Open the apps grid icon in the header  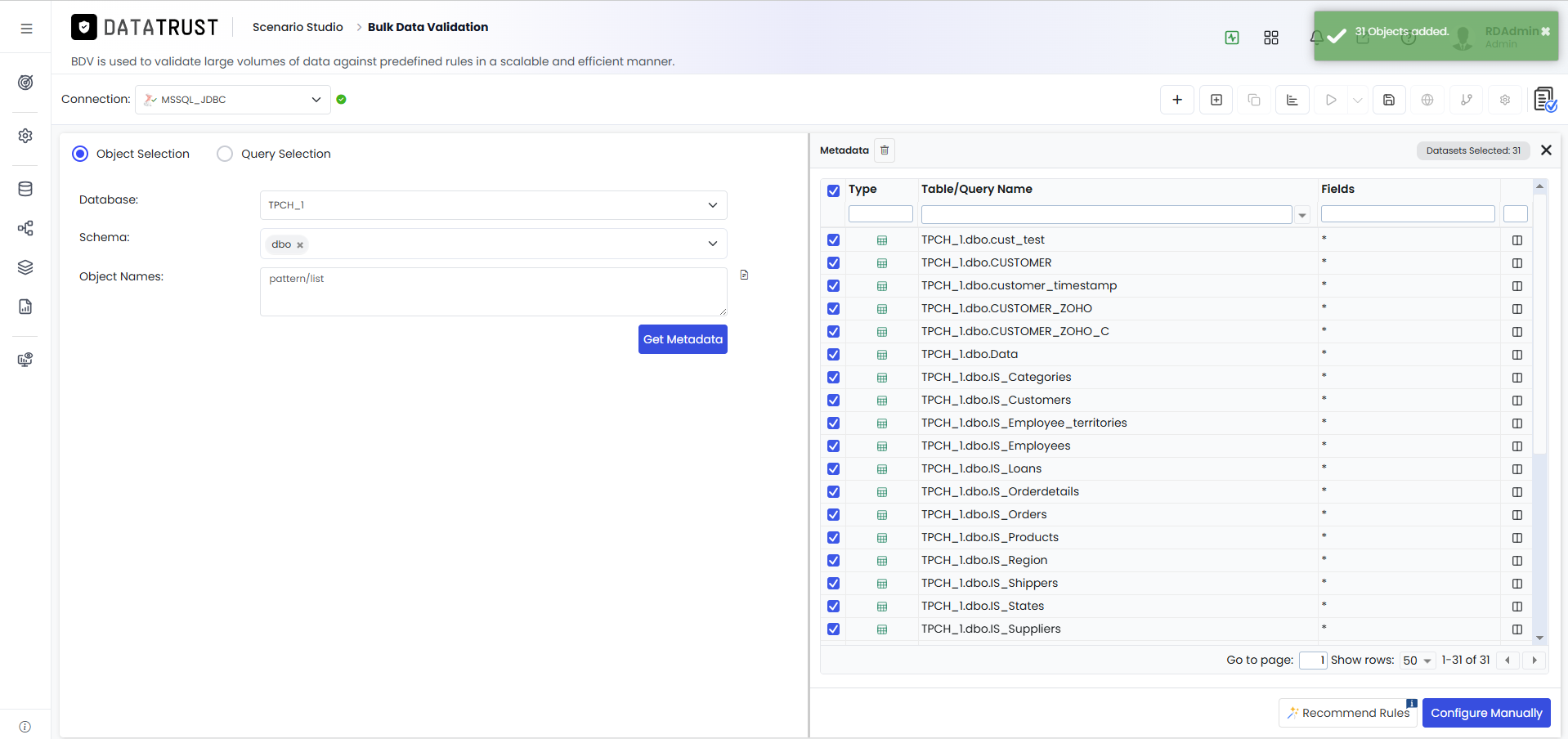1271,38
